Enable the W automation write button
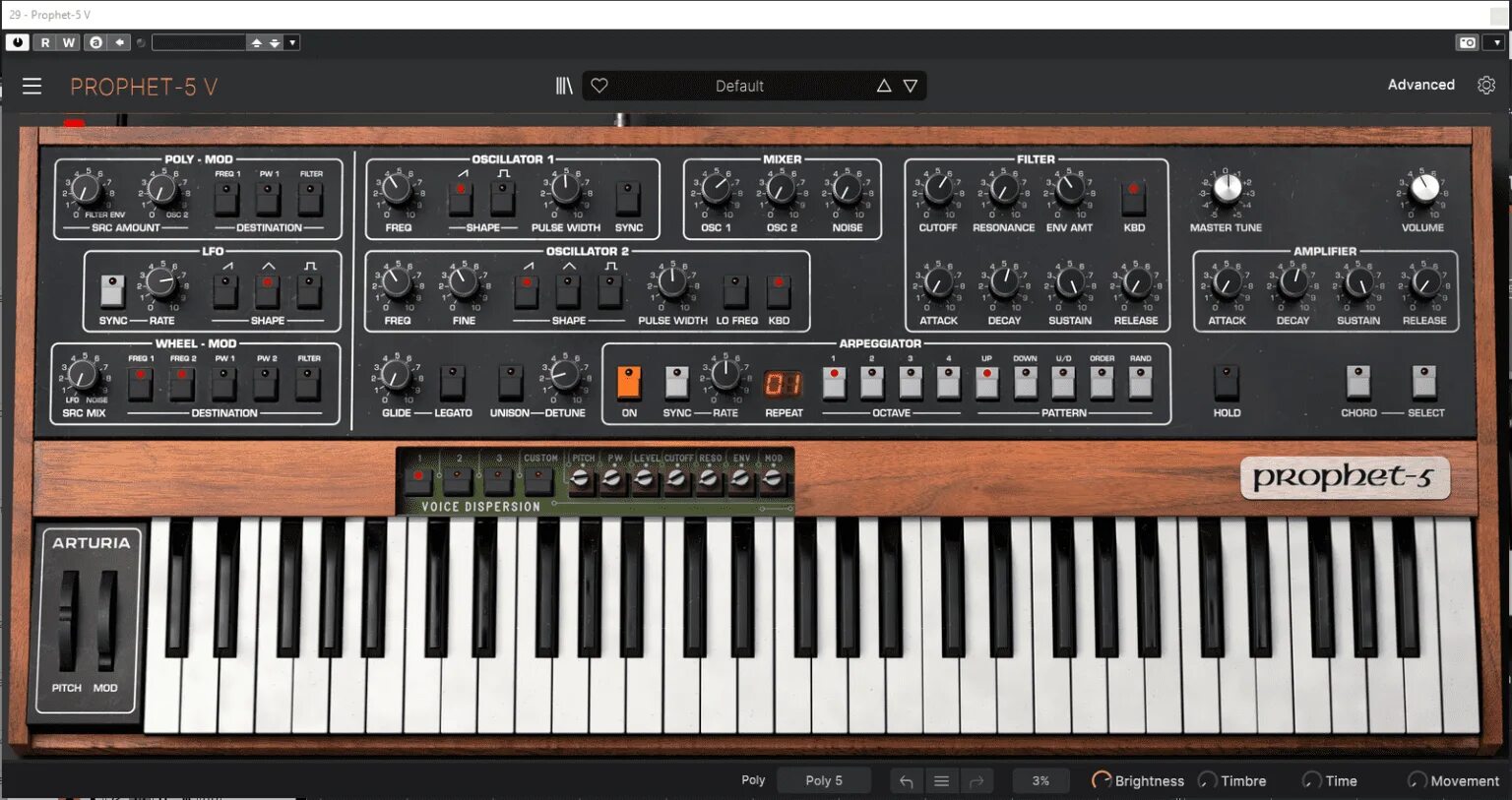 69,42
